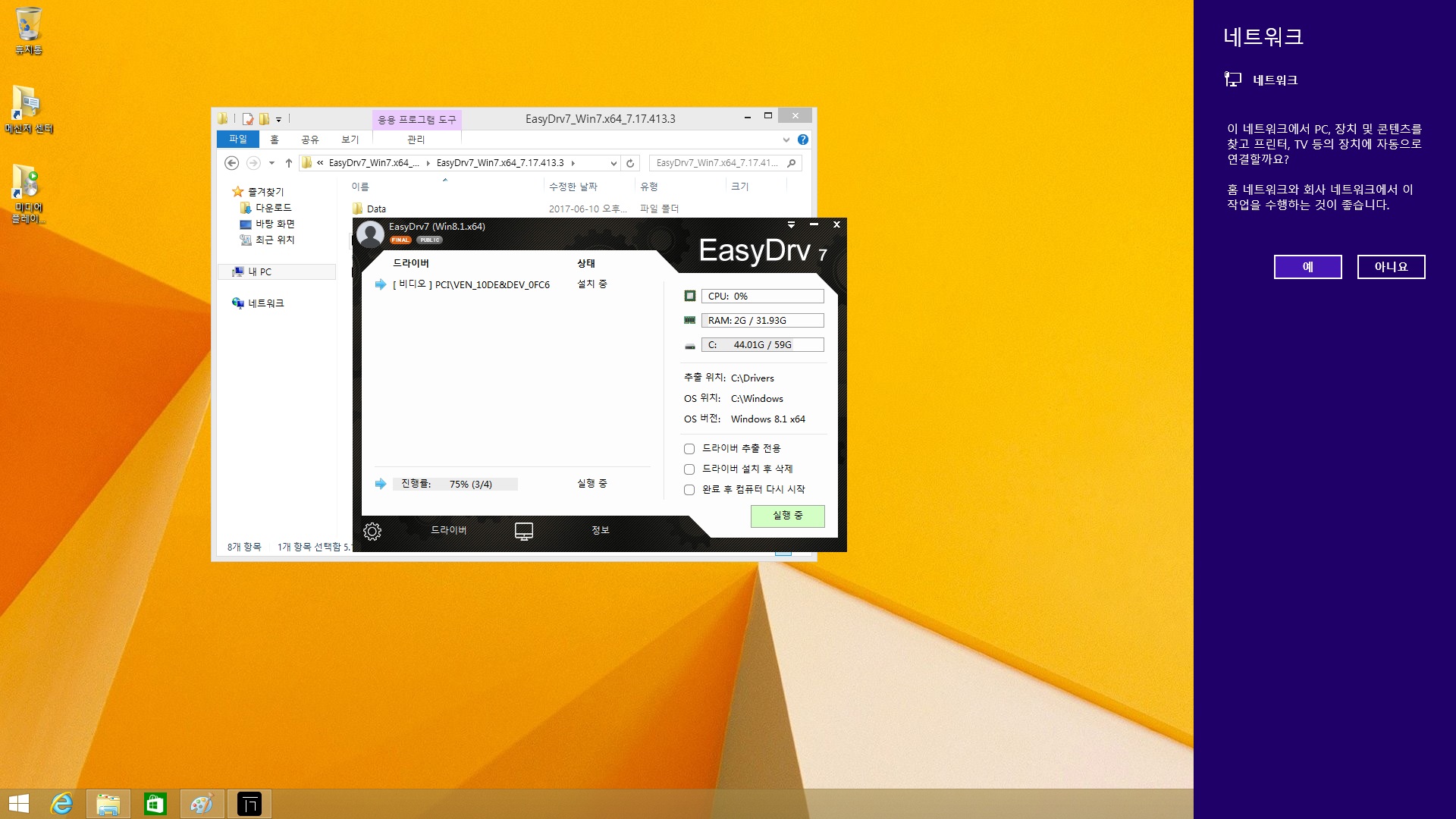Open customize quick access toolbar dropdown
This screenshot has width=1456, height=819.
point(278,120)
